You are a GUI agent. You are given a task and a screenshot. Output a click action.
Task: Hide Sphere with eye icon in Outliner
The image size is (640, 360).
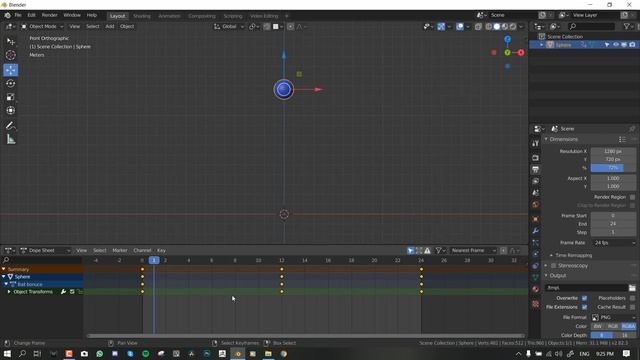616,45
